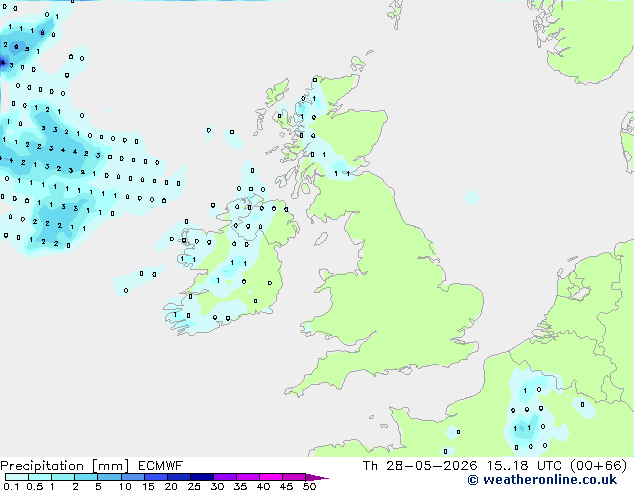Click the '[mm]' unit label
Screen dimensions: 634x490
tap(110, 466)
